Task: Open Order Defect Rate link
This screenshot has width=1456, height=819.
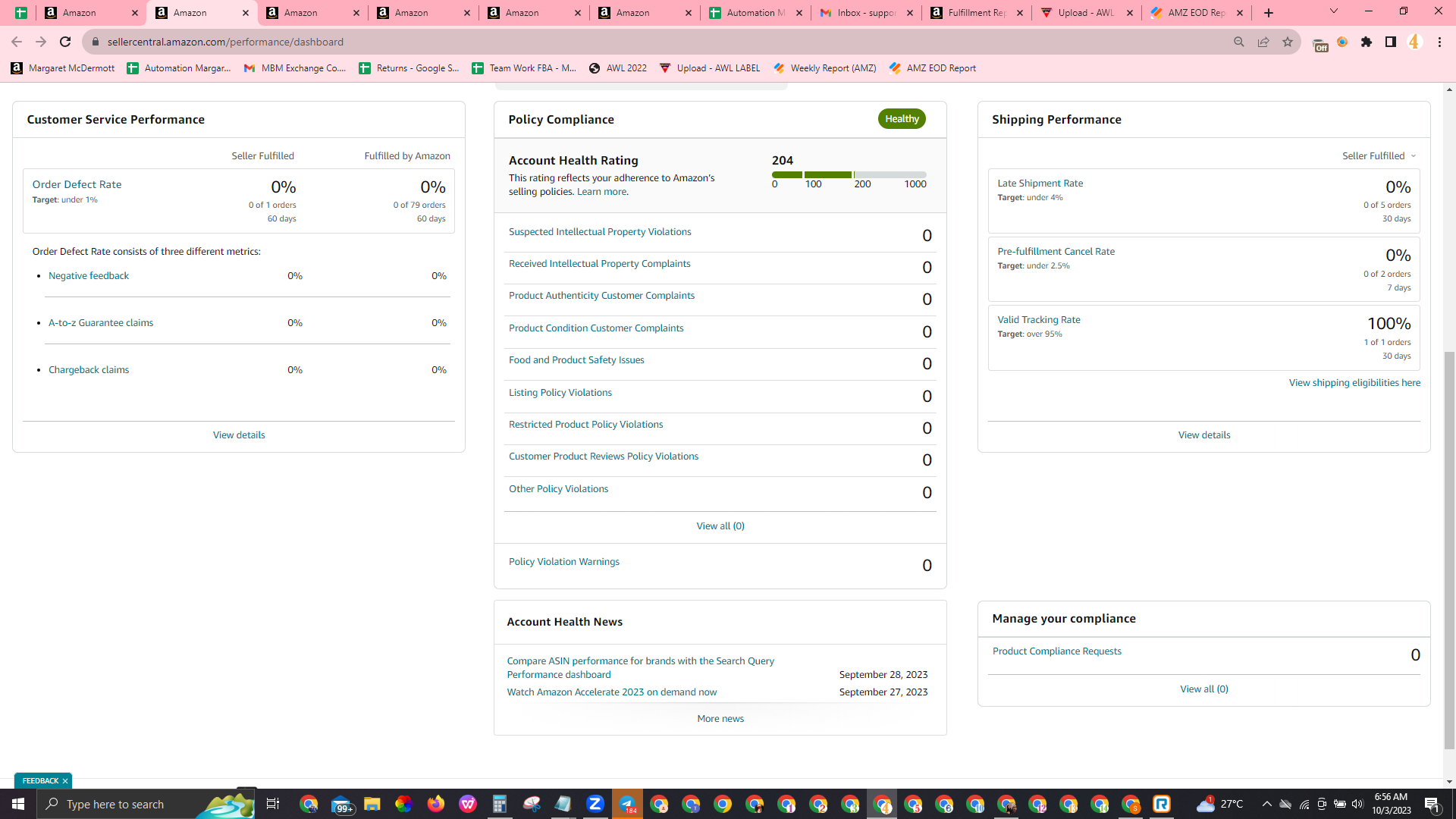Action: click(x=77, y=184)
